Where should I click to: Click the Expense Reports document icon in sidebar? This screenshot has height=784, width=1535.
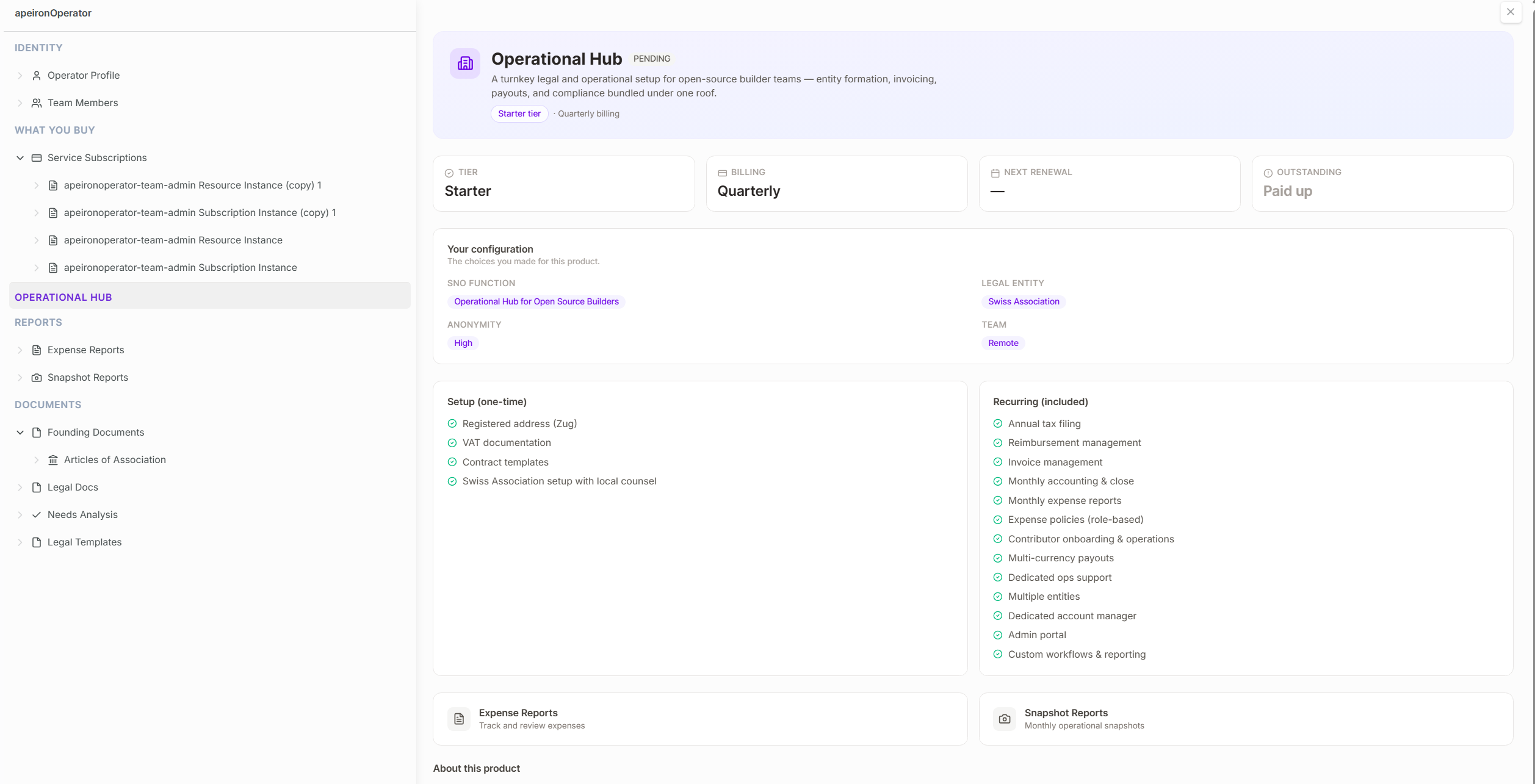click(37, 350)
